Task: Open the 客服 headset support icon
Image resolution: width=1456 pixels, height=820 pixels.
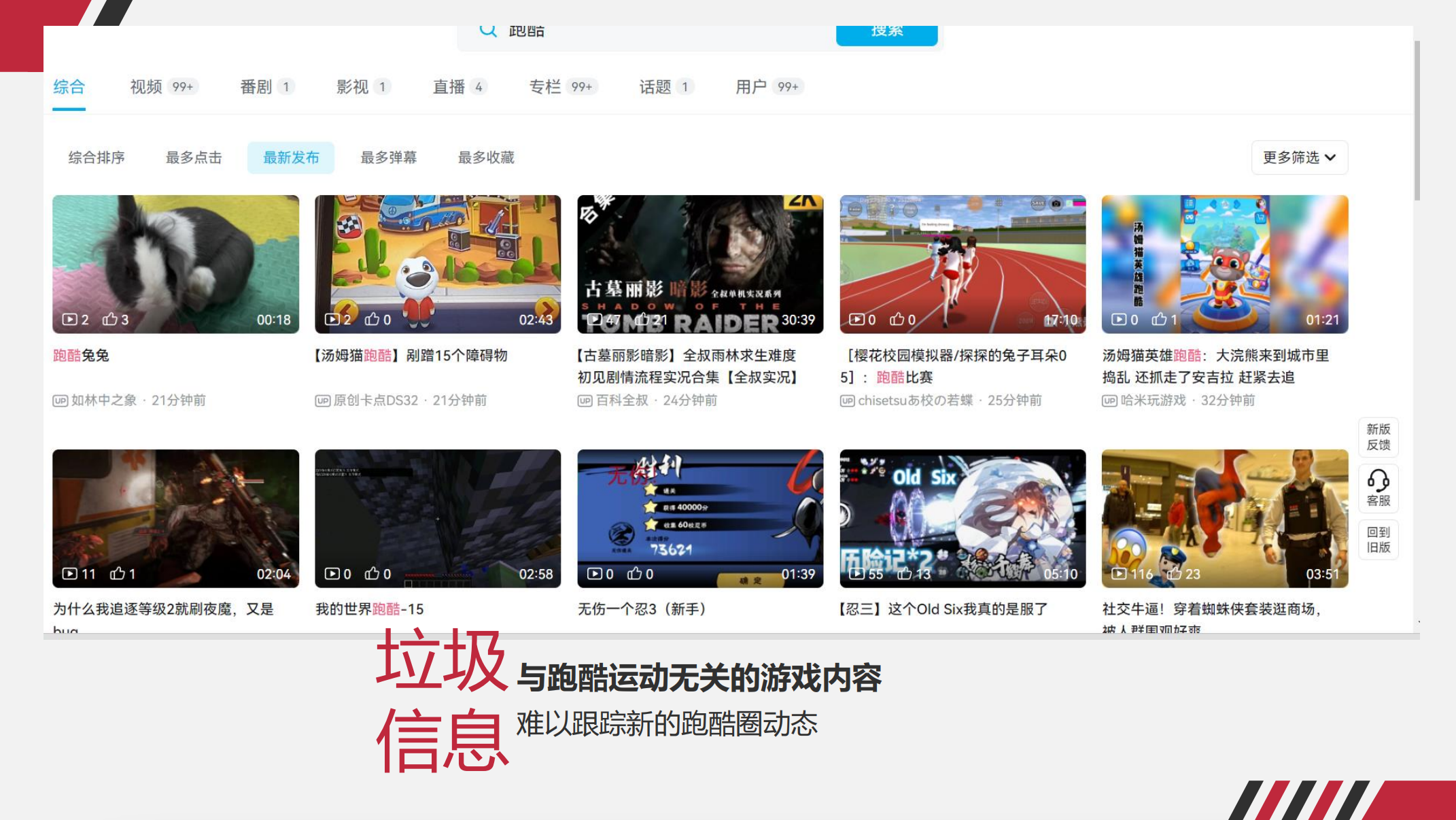Action: pos(1378,487)
